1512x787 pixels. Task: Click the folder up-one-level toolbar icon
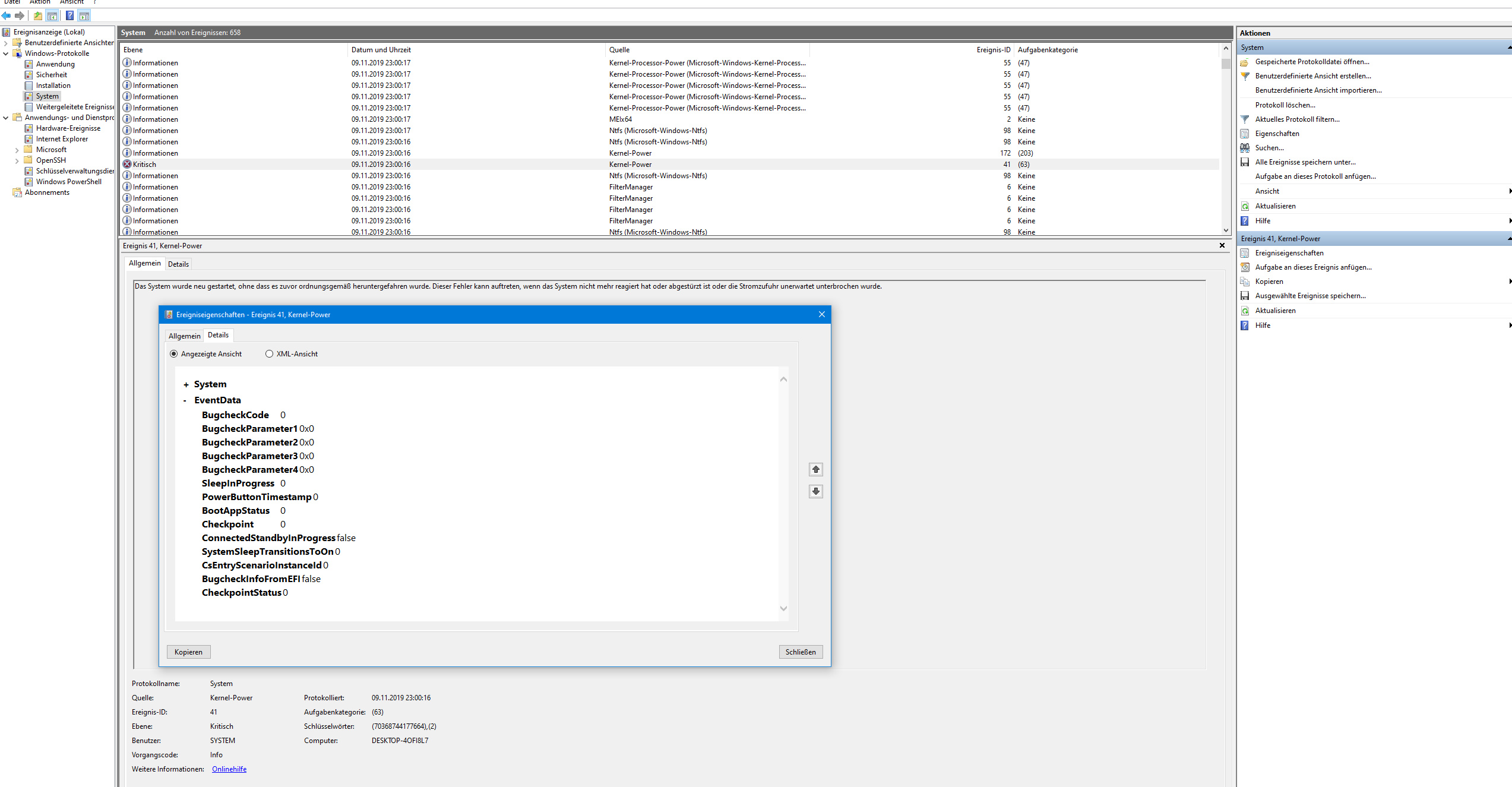click(38, 16)
